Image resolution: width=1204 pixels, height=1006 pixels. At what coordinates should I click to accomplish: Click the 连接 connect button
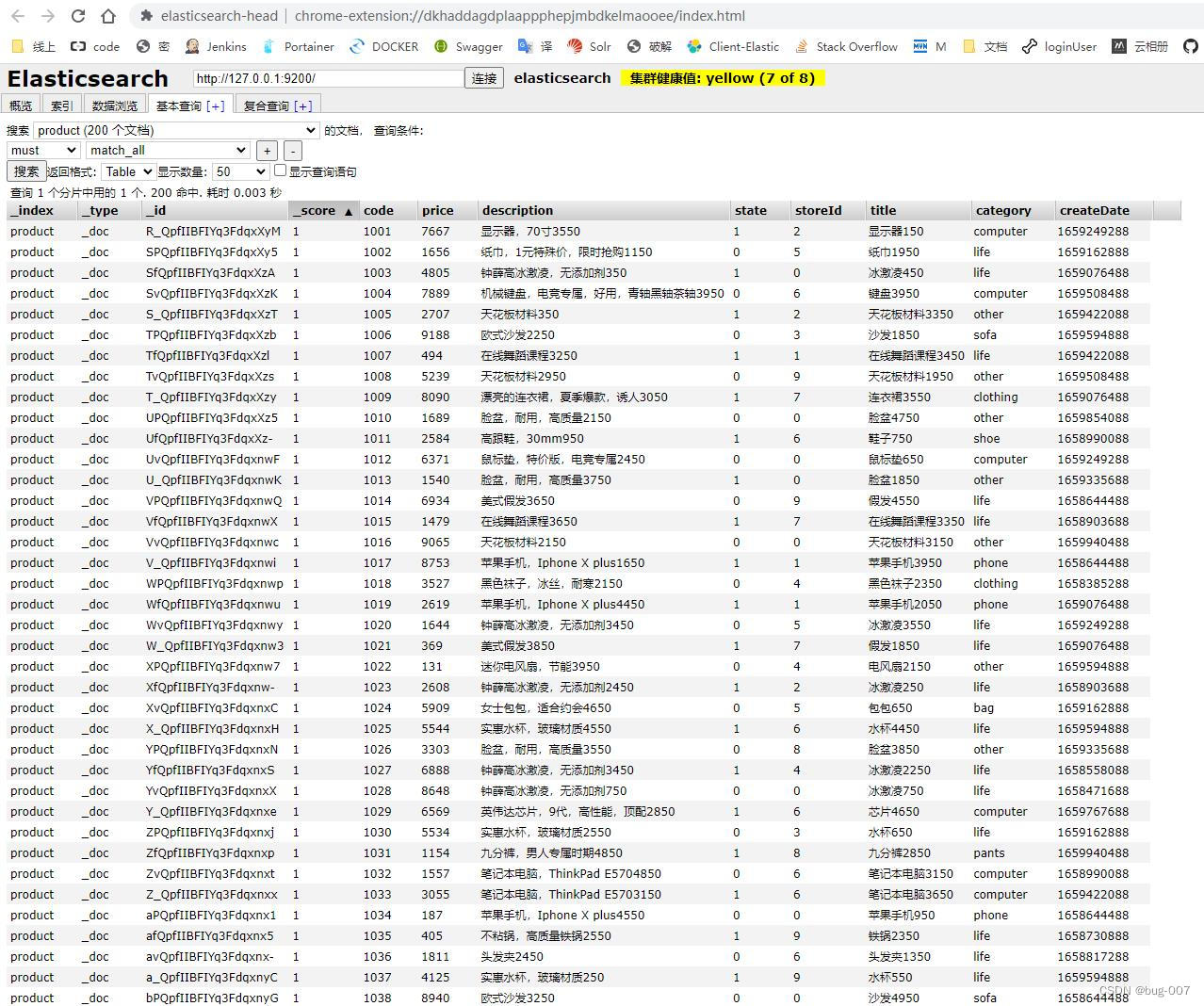tap(484, 78)
